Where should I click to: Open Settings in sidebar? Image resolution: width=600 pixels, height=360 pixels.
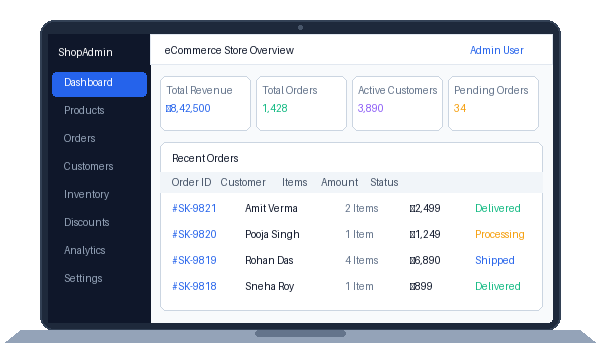[x=83, y=278]
